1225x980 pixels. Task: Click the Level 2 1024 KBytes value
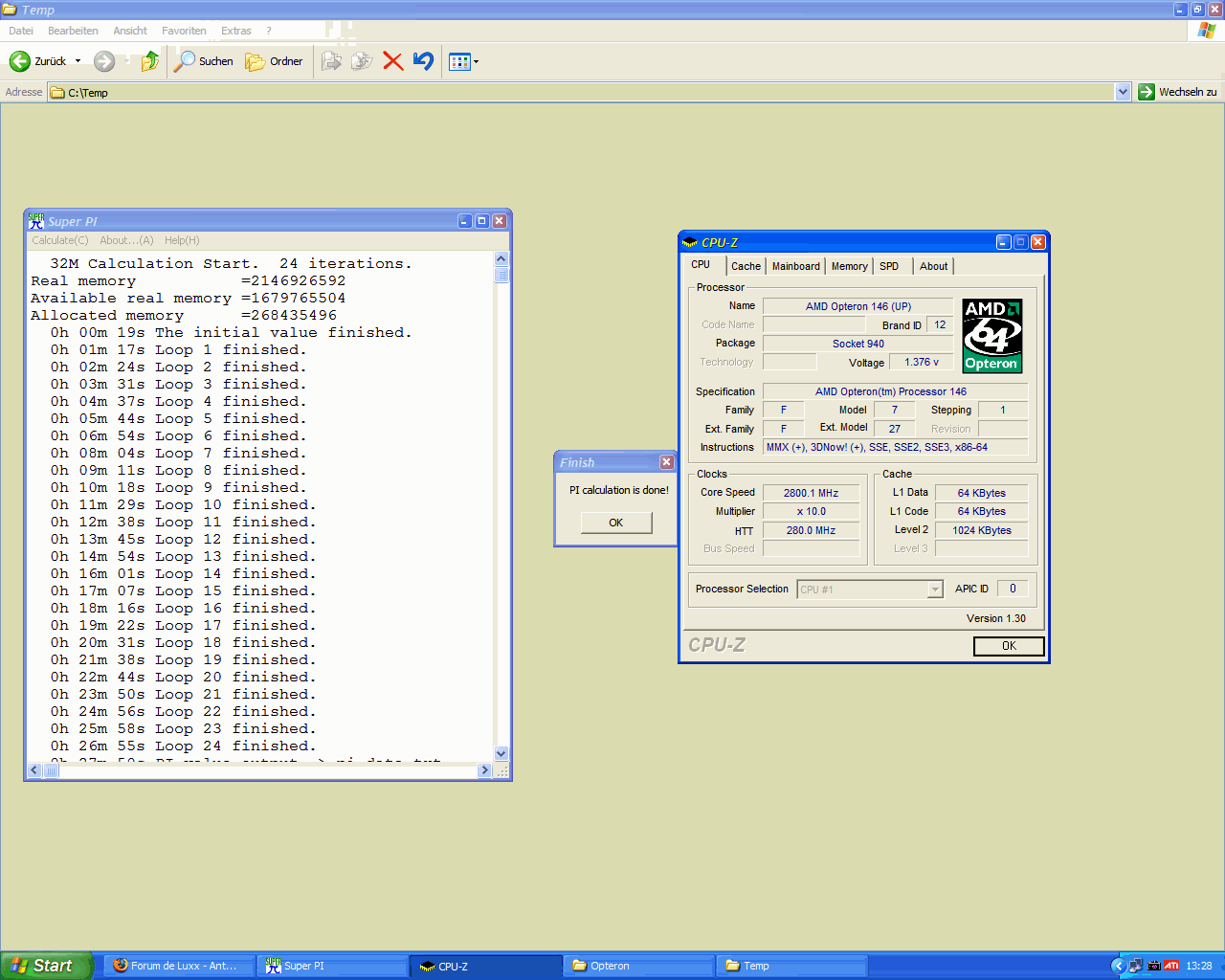pyautogui.click(x=982, y=530)
